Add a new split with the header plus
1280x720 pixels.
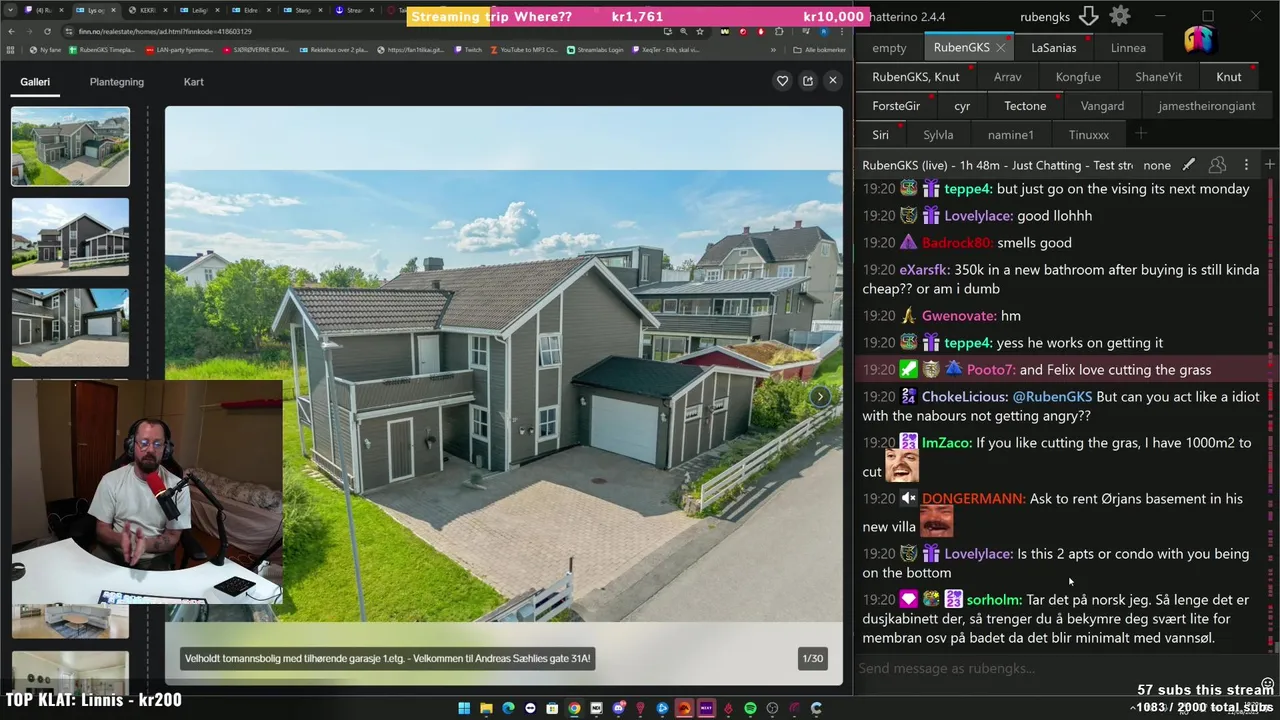pyautogui.click(x=1270, y=164)
